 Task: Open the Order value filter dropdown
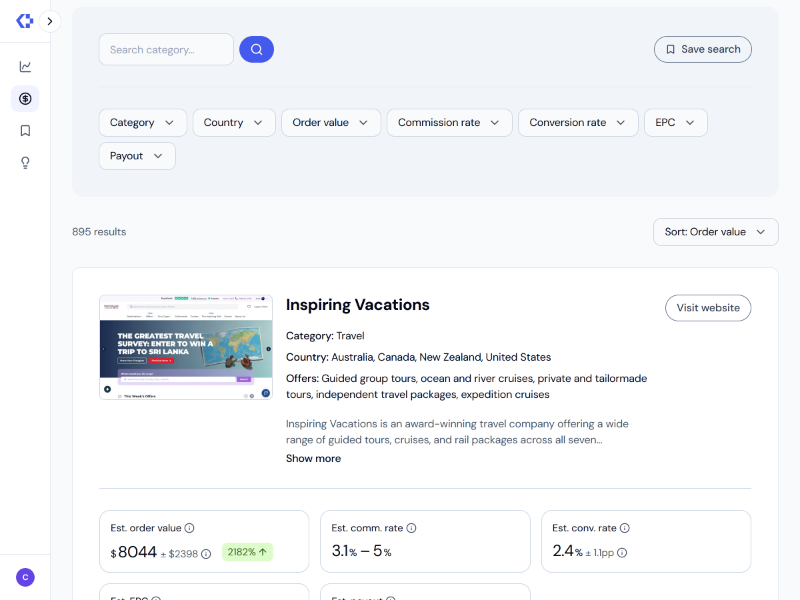click(331, 122)
